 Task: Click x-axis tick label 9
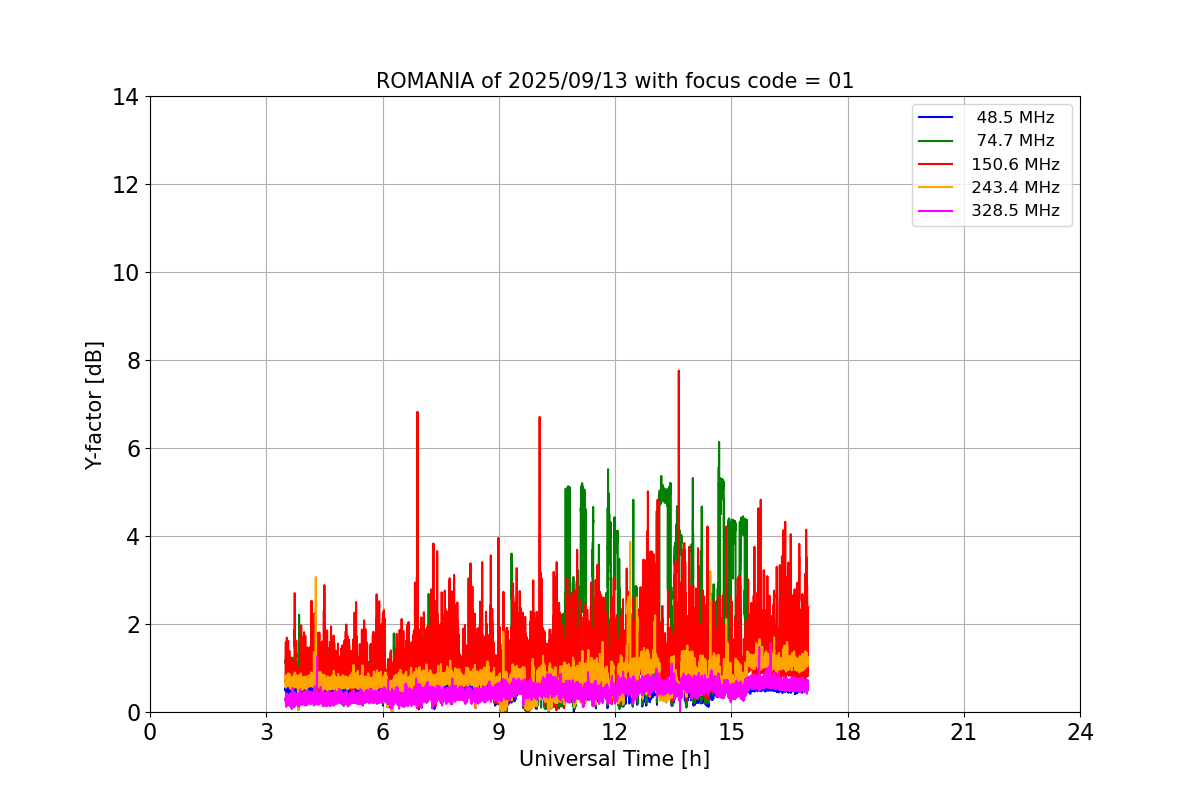click(499, 732)
